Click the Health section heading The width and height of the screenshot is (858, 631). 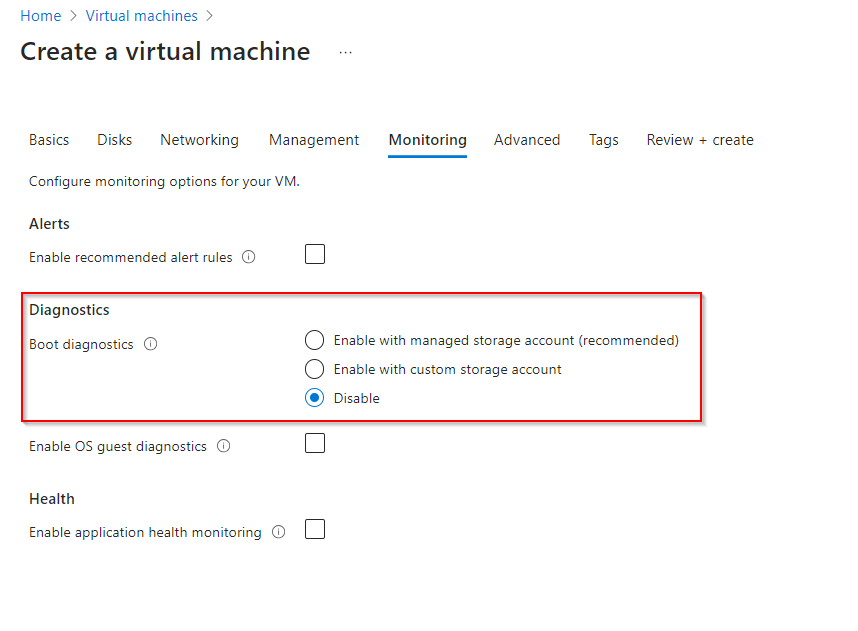[51, 499]
